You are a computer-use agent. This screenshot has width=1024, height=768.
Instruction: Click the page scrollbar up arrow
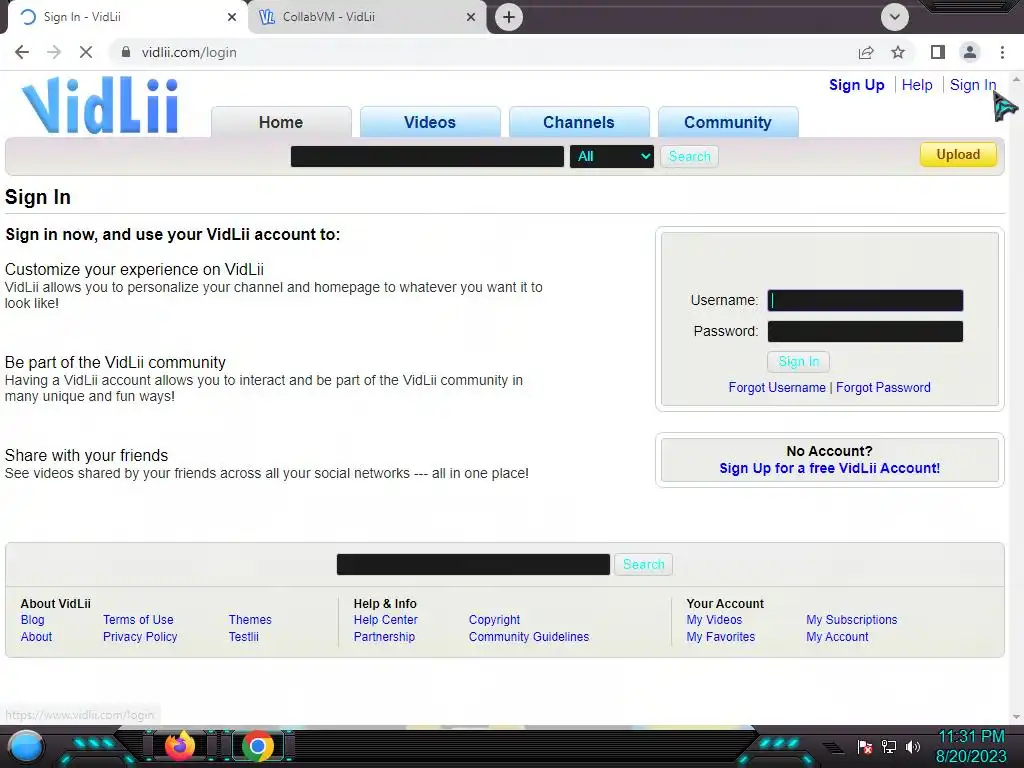click(x=1016, y=78)
